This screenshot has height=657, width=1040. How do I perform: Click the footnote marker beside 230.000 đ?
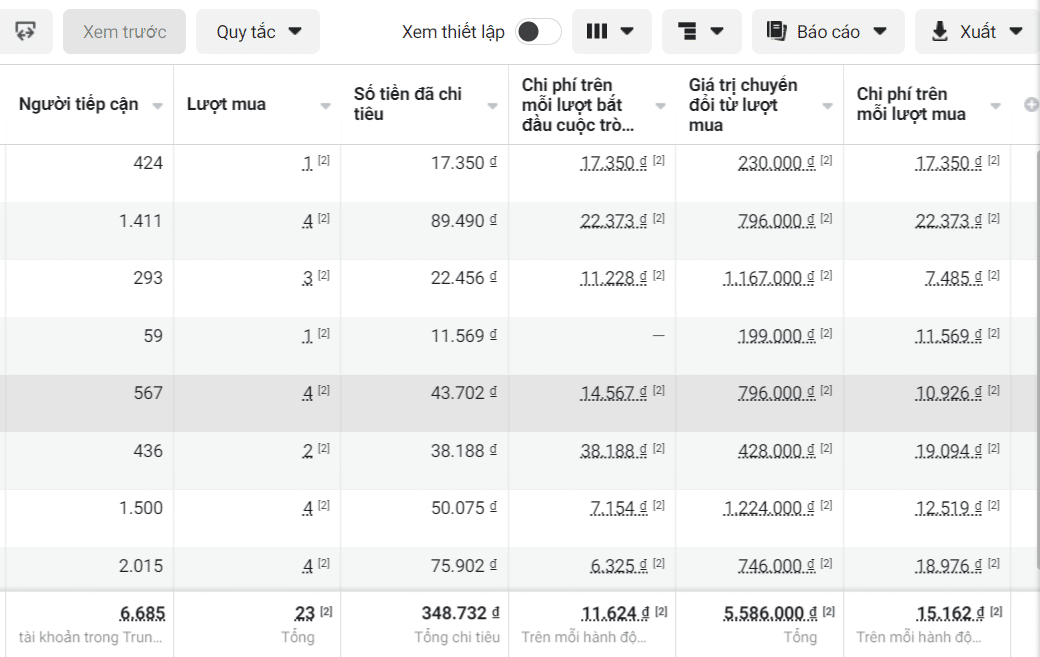coord(826,160)
